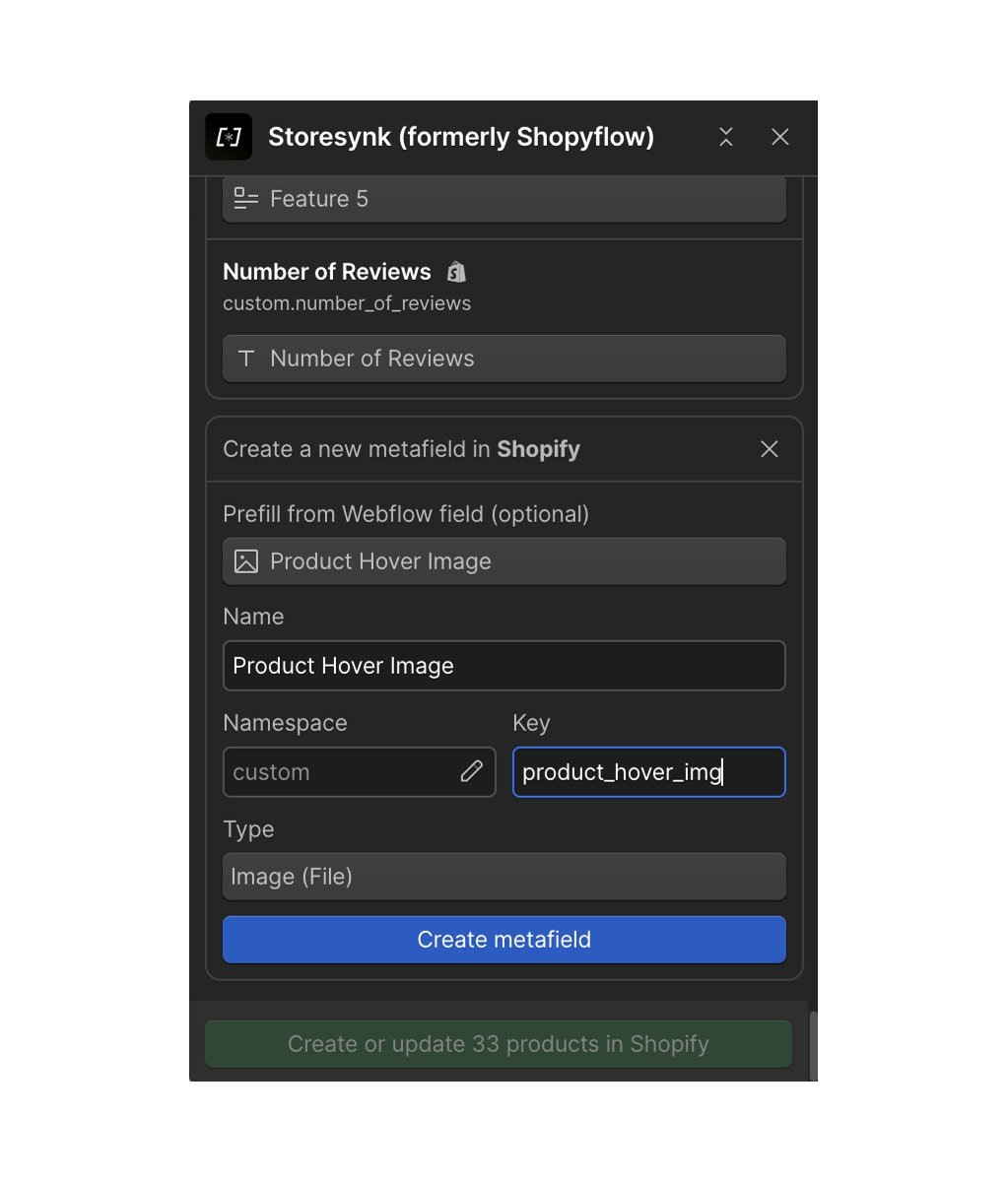Image resolution: width=1008 pixels, height=1182 pixels.
Task: Click the Create metafield button
Action: [x=504, y=940]
